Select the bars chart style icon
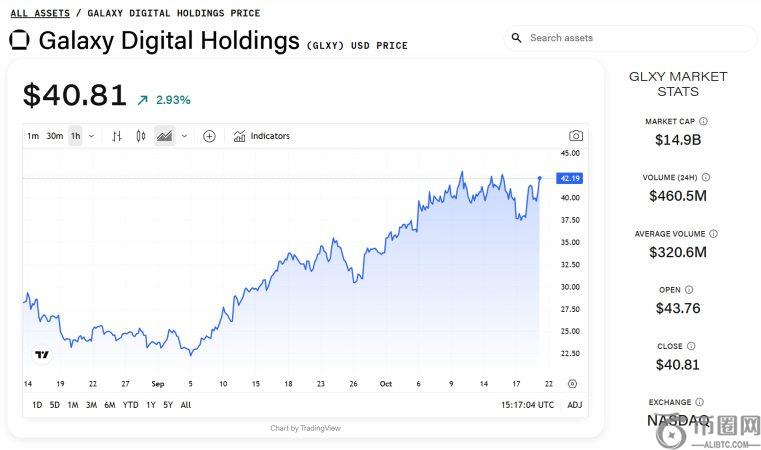Image resolution: width=761 pixels, height=450 pixels. pyautogui.click(x=117, y=136)
